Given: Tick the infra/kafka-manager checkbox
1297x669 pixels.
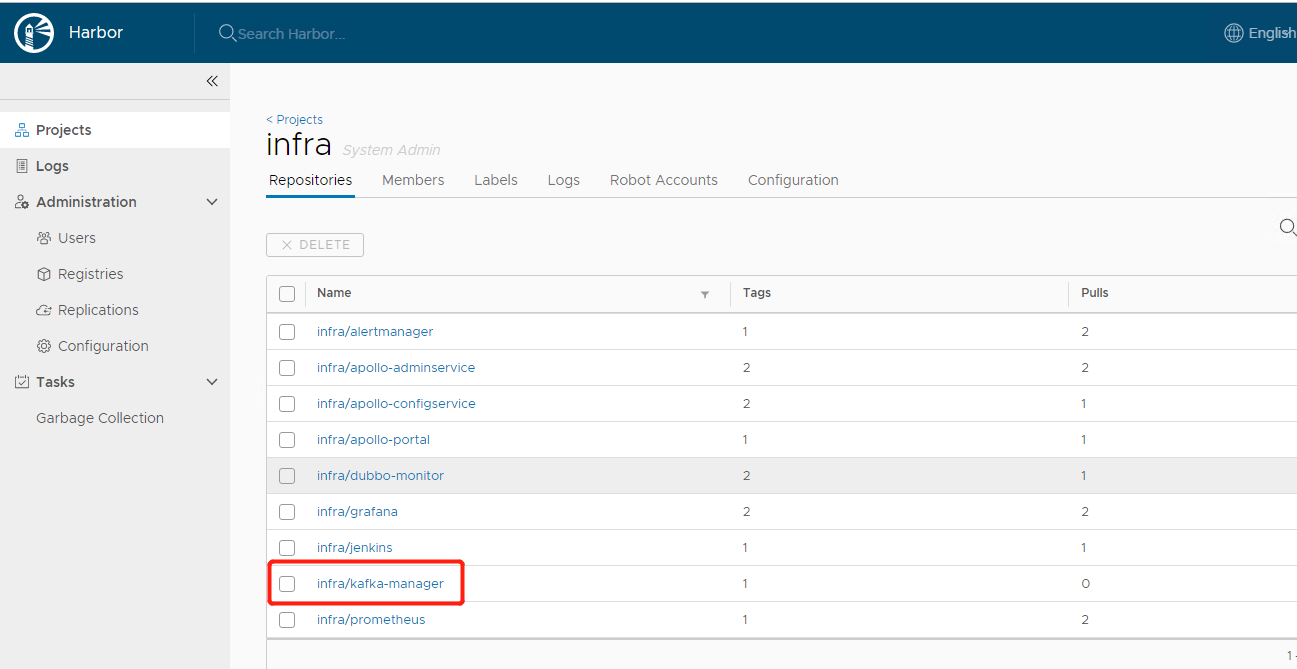Looking at the screenshot, I should click(287, 584).
